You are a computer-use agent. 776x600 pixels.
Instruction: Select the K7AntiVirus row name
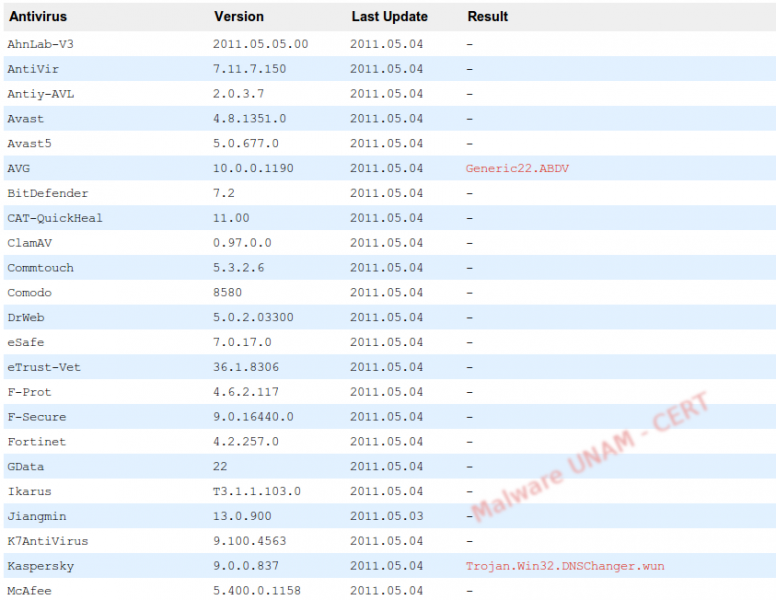click(48, 541)
